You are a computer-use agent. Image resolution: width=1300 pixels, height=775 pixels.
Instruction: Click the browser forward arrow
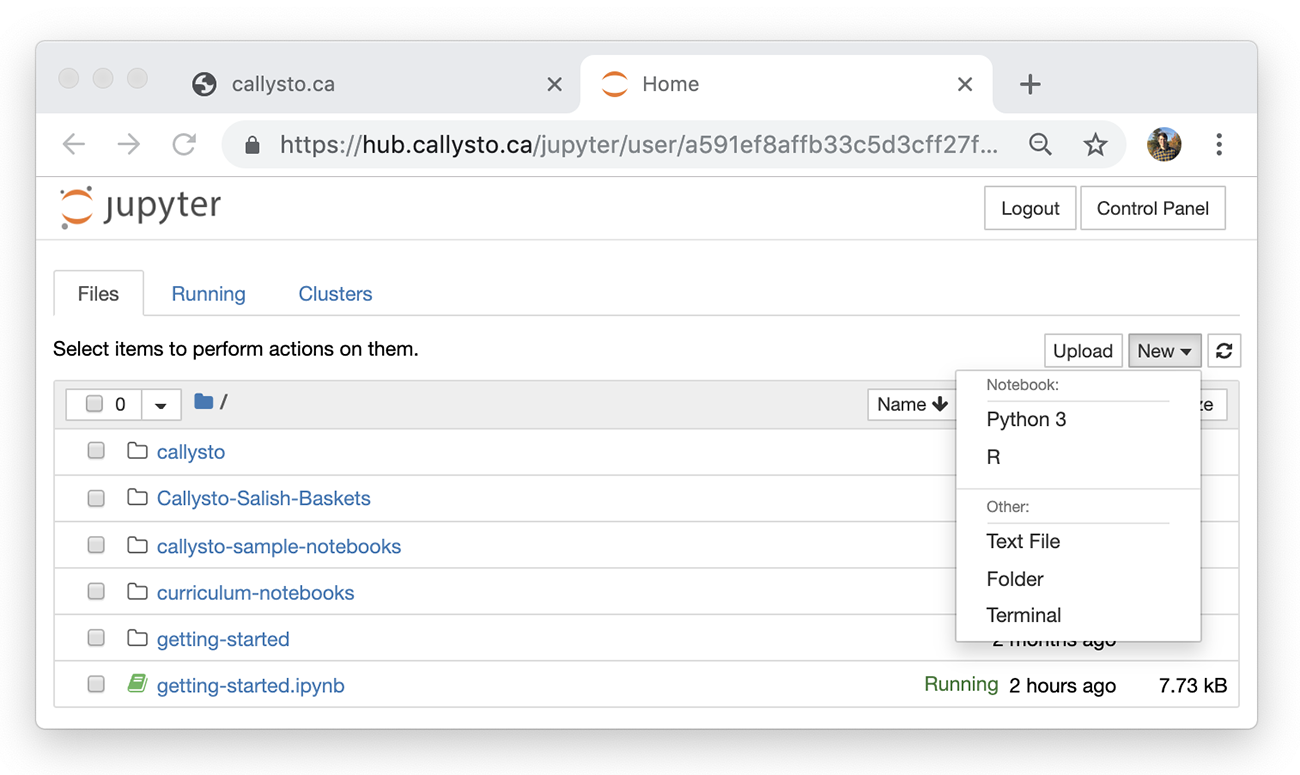(129, 144)
